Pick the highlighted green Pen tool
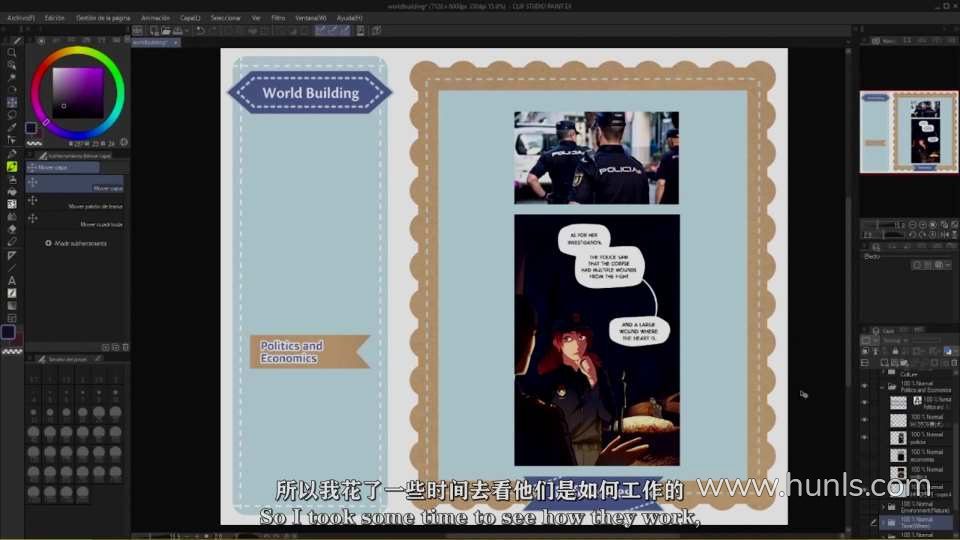960x540 pixels. pos(12,166)
